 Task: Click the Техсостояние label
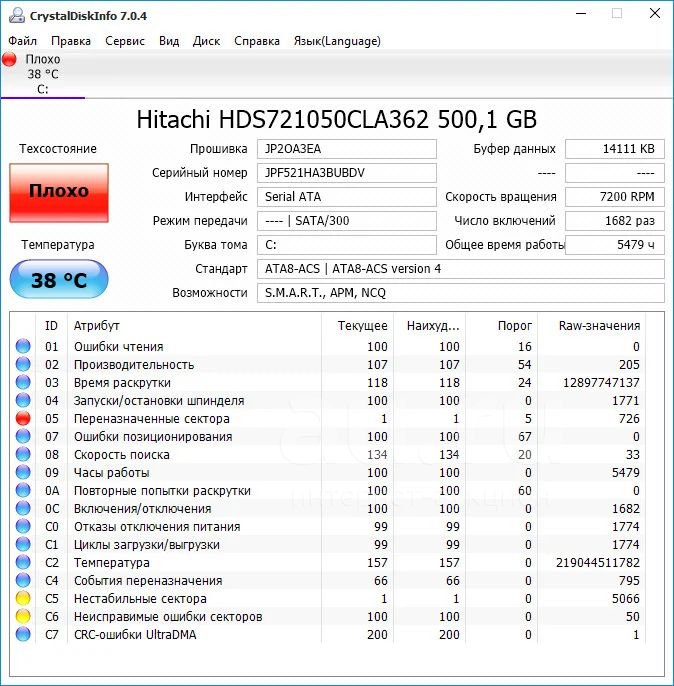pyautogui.click(x=58, y=149)
